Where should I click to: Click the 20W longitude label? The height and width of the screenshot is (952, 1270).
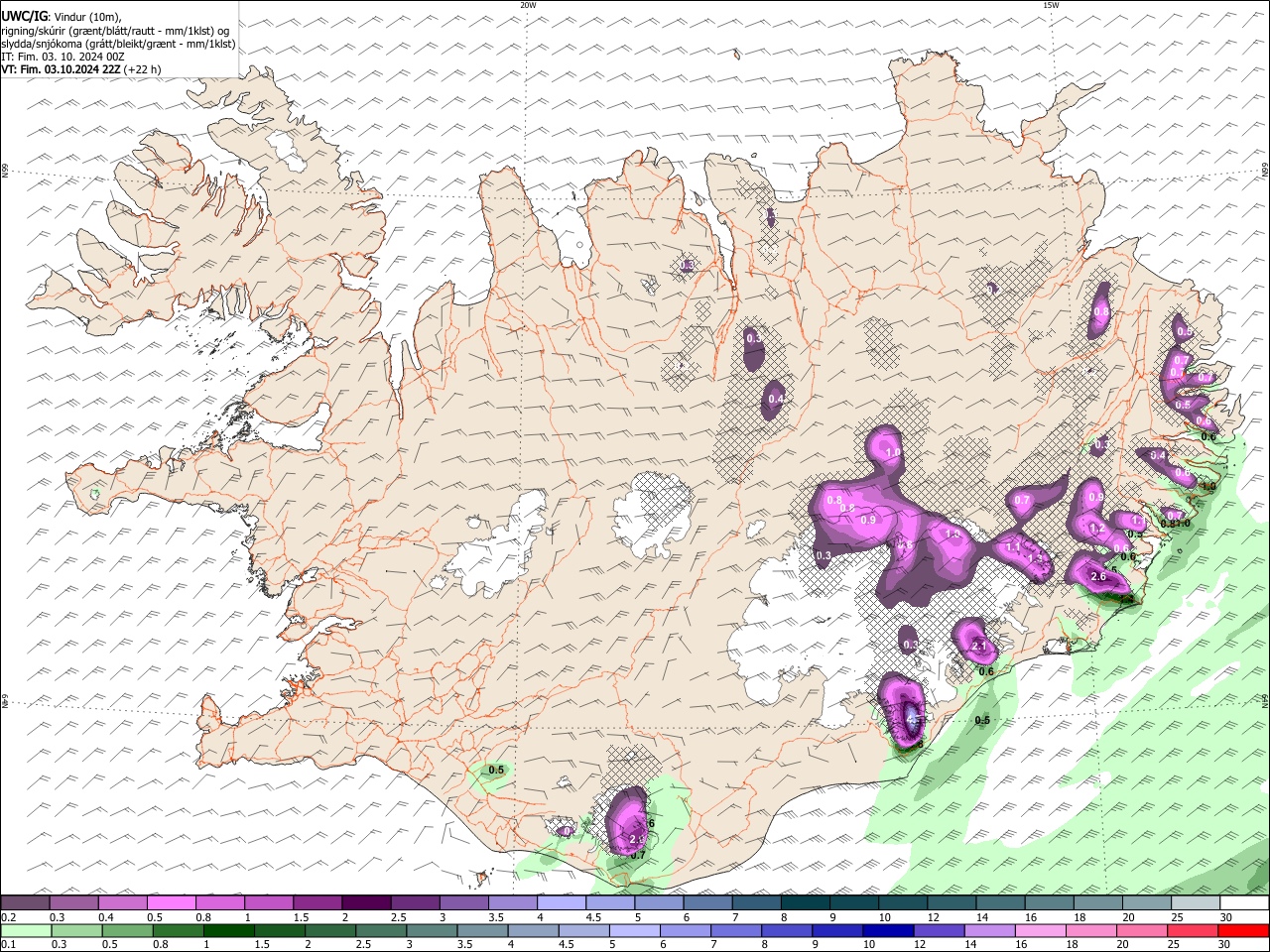[x=528, y=5]
